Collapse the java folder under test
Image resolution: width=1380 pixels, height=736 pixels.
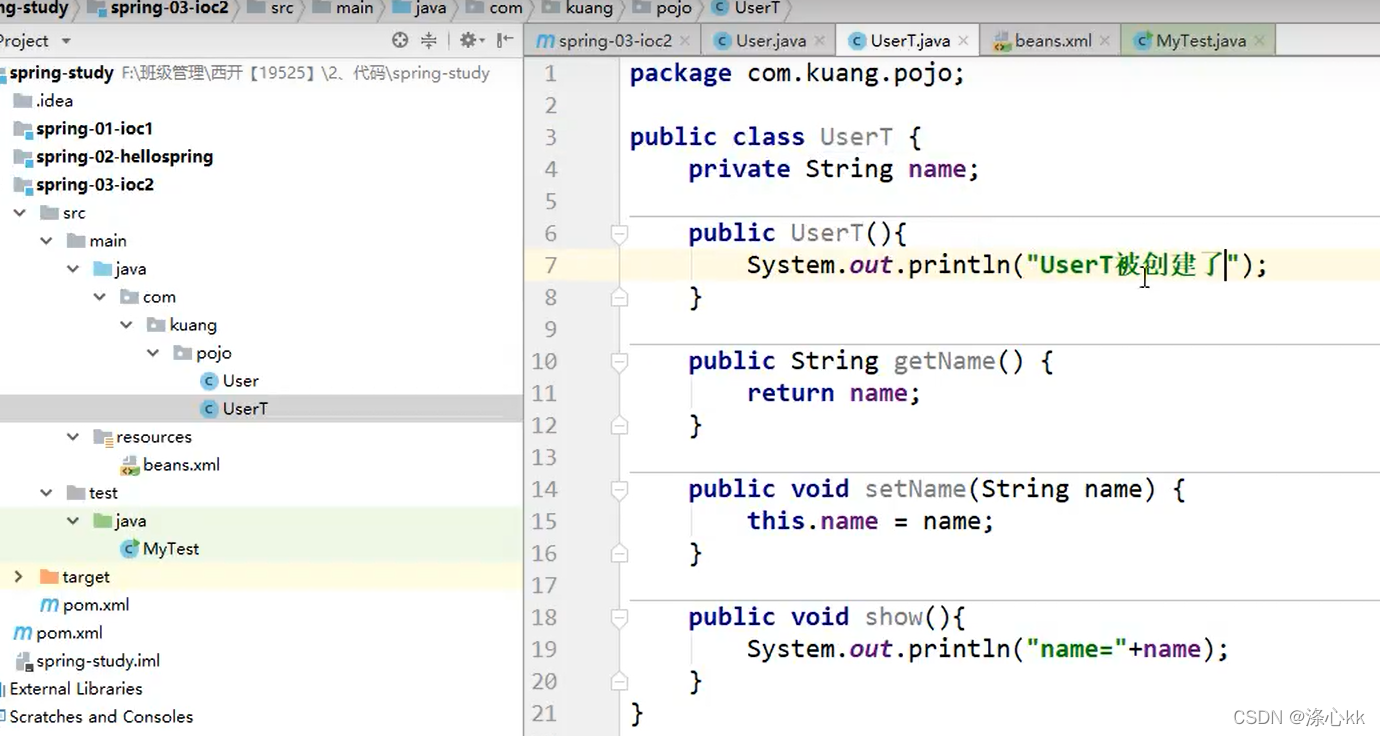[x=73, y=521]
